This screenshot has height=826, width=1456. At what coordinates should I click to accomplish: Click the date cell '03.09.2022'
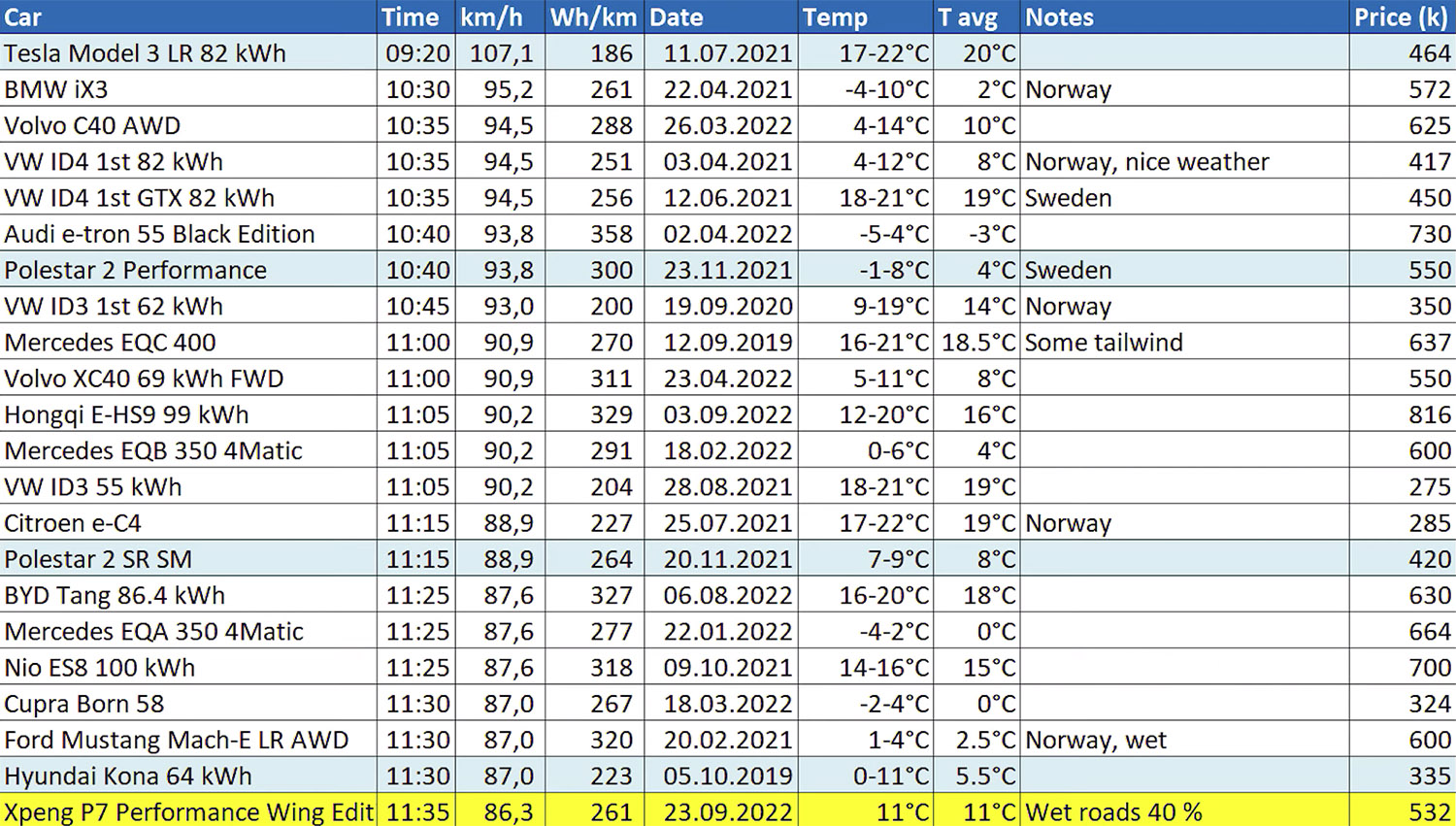tap(721, 413)
